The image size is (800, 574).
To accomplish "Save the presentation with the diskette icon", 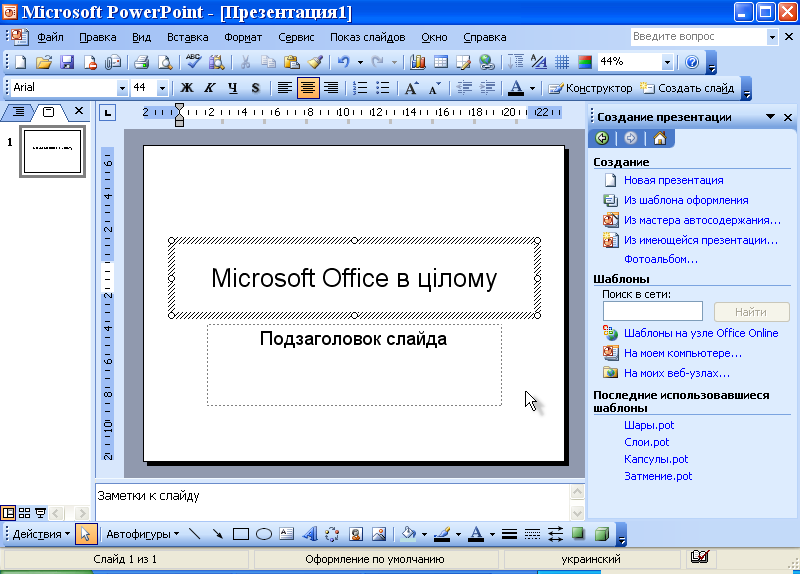I will pyautogui.click(x=67, y=62).
